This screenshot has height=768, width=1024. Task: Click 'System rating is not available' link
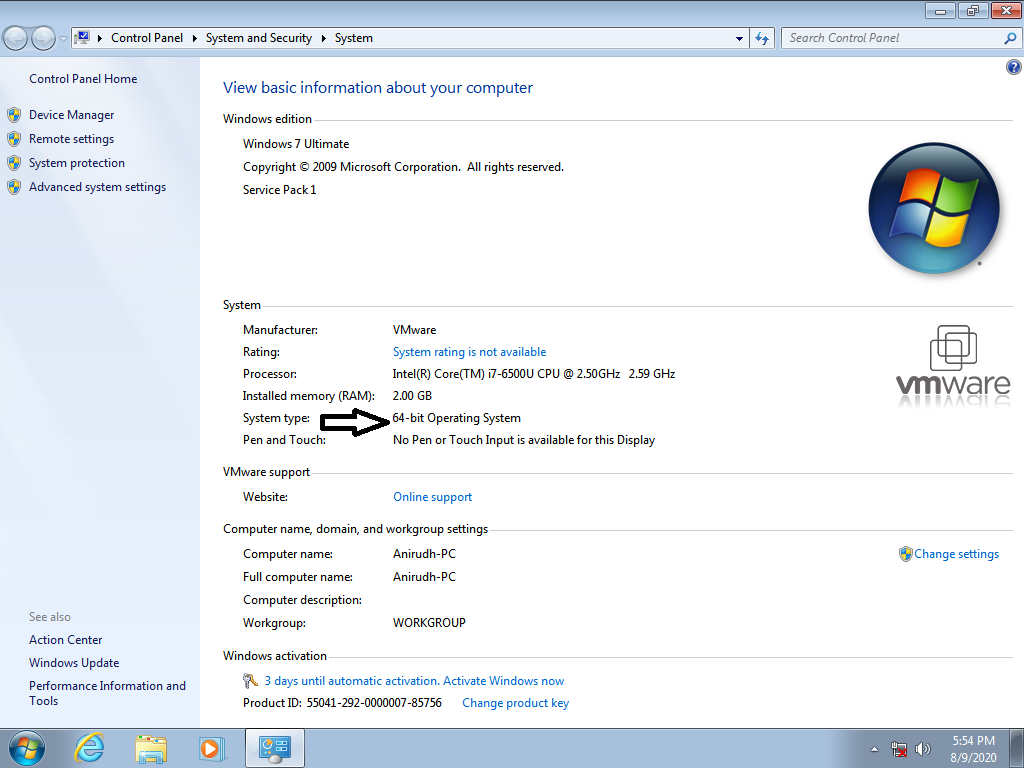click(x=469, y=352)
